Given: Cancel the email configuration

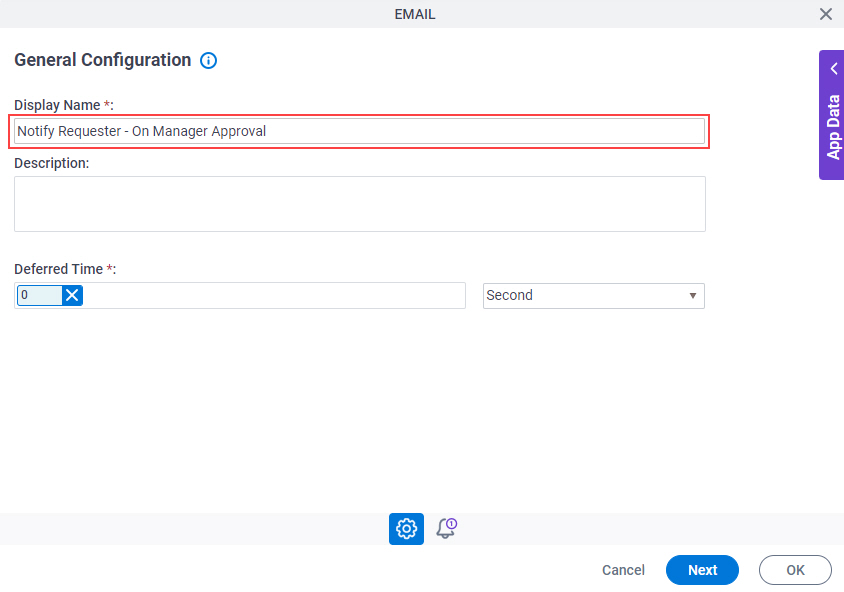Looking at the screenshot, I should click(x=623, y=570).
